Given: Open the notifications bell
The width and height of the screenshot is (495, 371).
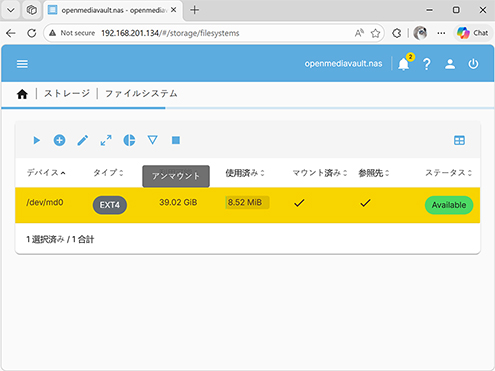Looking at the screenshot, I should (x=404, y=64).
